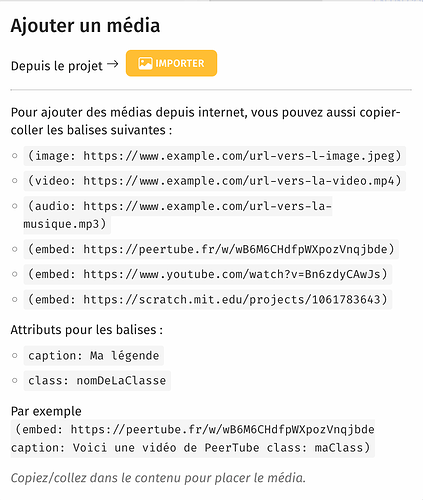This screenshot has width=423, height=500.
Task: Click the peertube embed tag snippet
Action: 211,249
